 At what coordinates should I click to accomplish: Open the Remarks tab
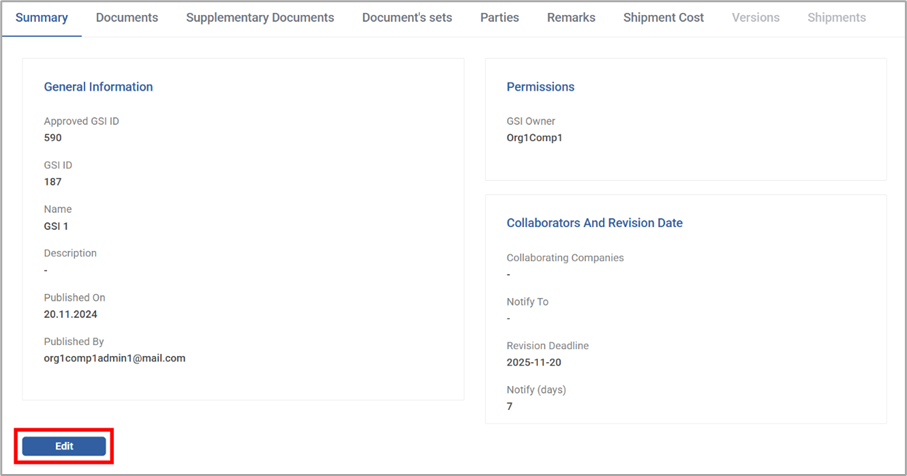click(571, 18)
